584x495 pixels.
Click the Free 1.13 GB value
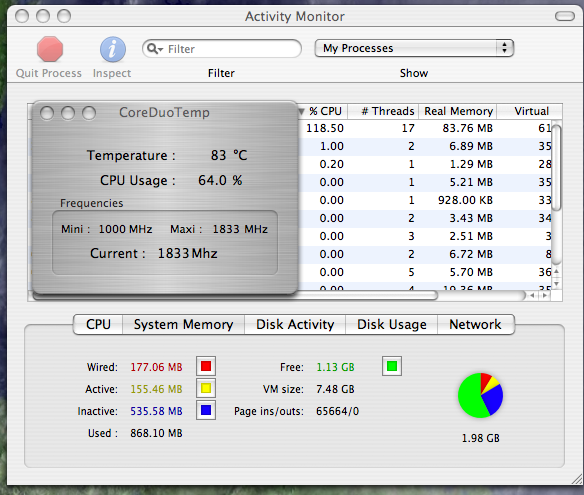(335, 367)
